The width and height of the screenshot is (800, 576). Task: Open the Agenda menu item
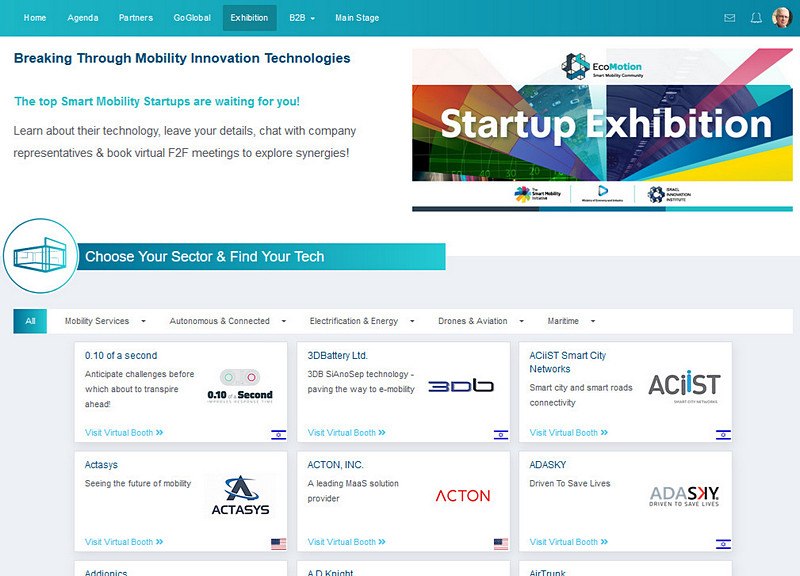coord(83,18)
